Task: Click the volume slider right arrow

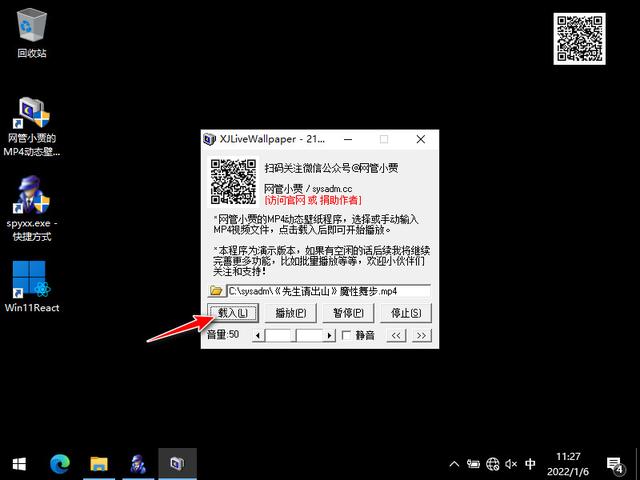Action: pyautogui.click(x=330, y=336)
